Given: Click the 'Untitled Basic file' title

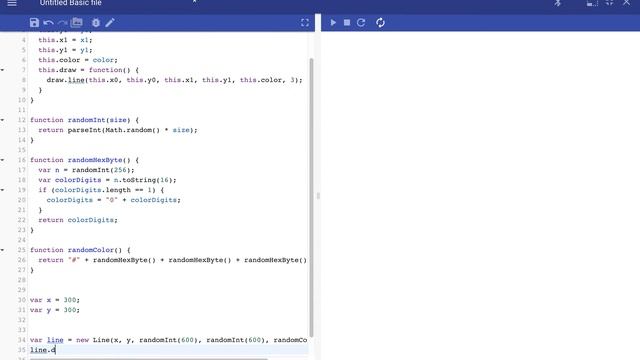Looking at the screenshot, I should [x=71, y=3].
